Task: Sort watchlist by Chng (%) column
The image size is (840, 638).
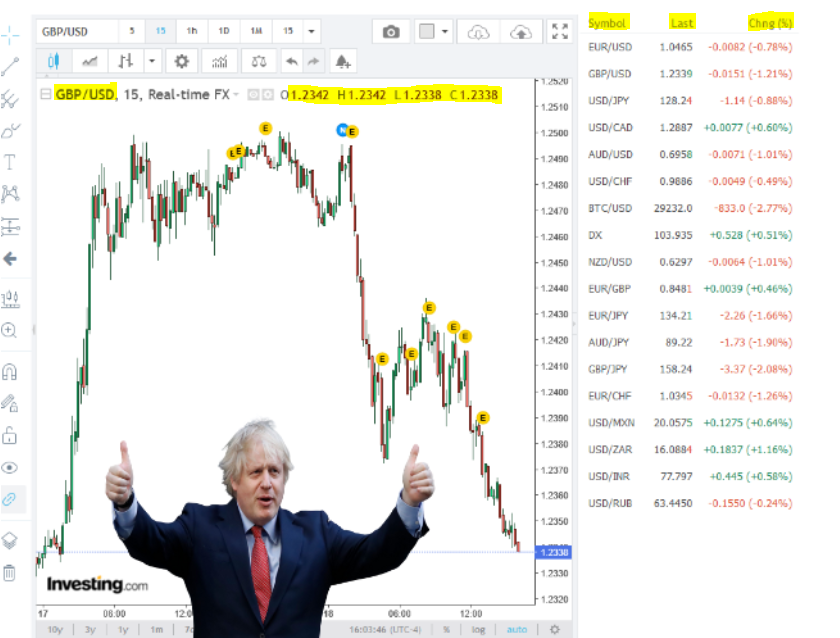Action: pyautogui.click(x=770, y=23)
